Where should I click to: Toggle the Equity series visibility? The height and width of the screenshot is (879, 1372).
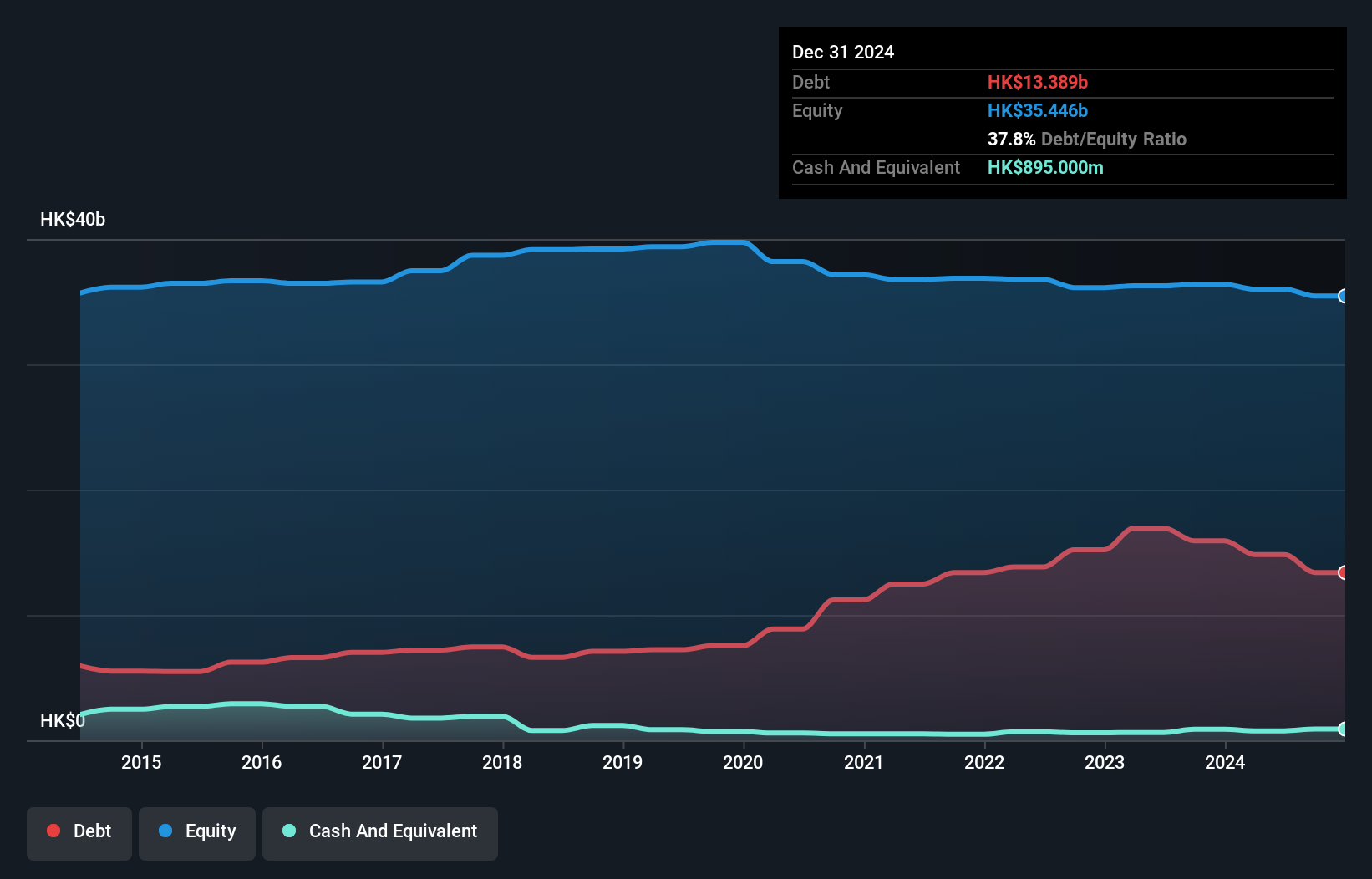196,833
